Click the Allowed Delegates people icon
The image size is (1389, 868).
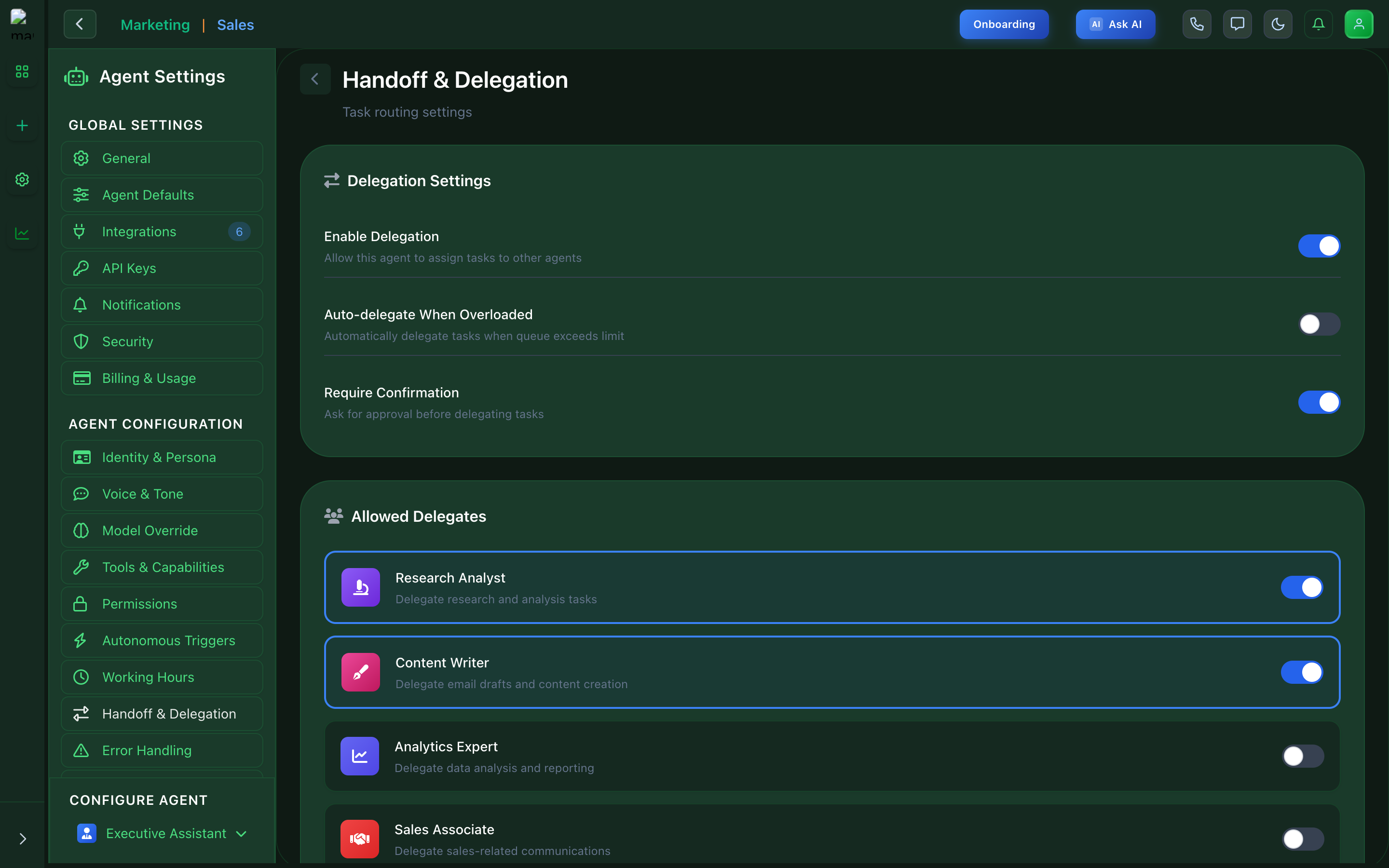point(333,515)
